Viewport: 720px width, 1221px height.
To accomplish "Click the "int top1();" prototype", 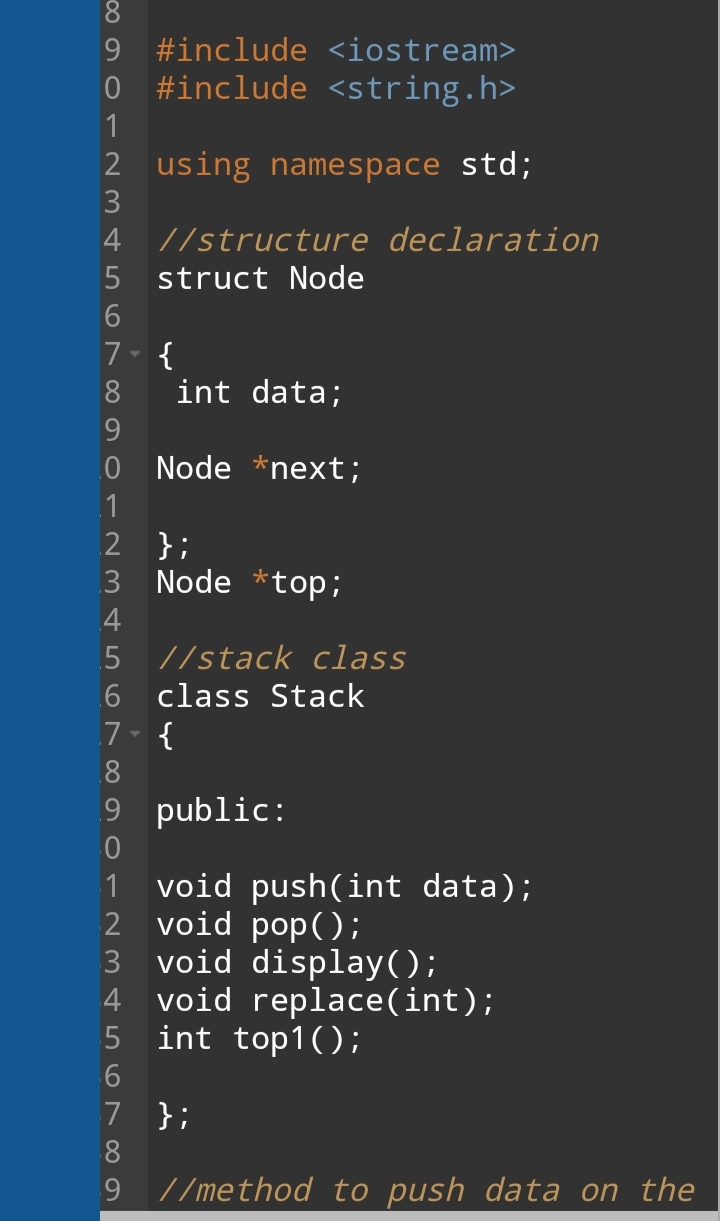I will pos(260,1038).
